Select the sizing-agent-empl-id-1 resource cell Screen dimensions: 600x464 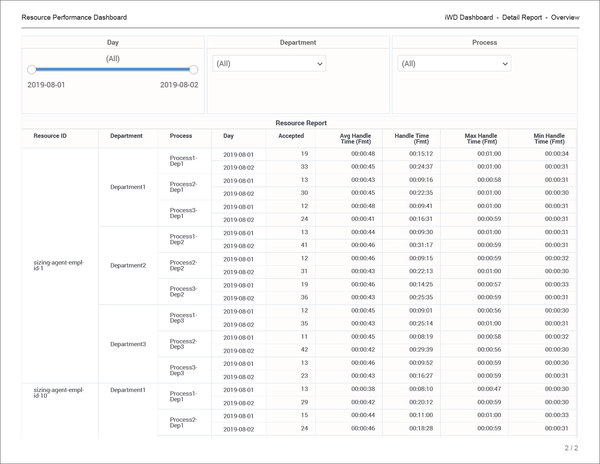[59, 265]
